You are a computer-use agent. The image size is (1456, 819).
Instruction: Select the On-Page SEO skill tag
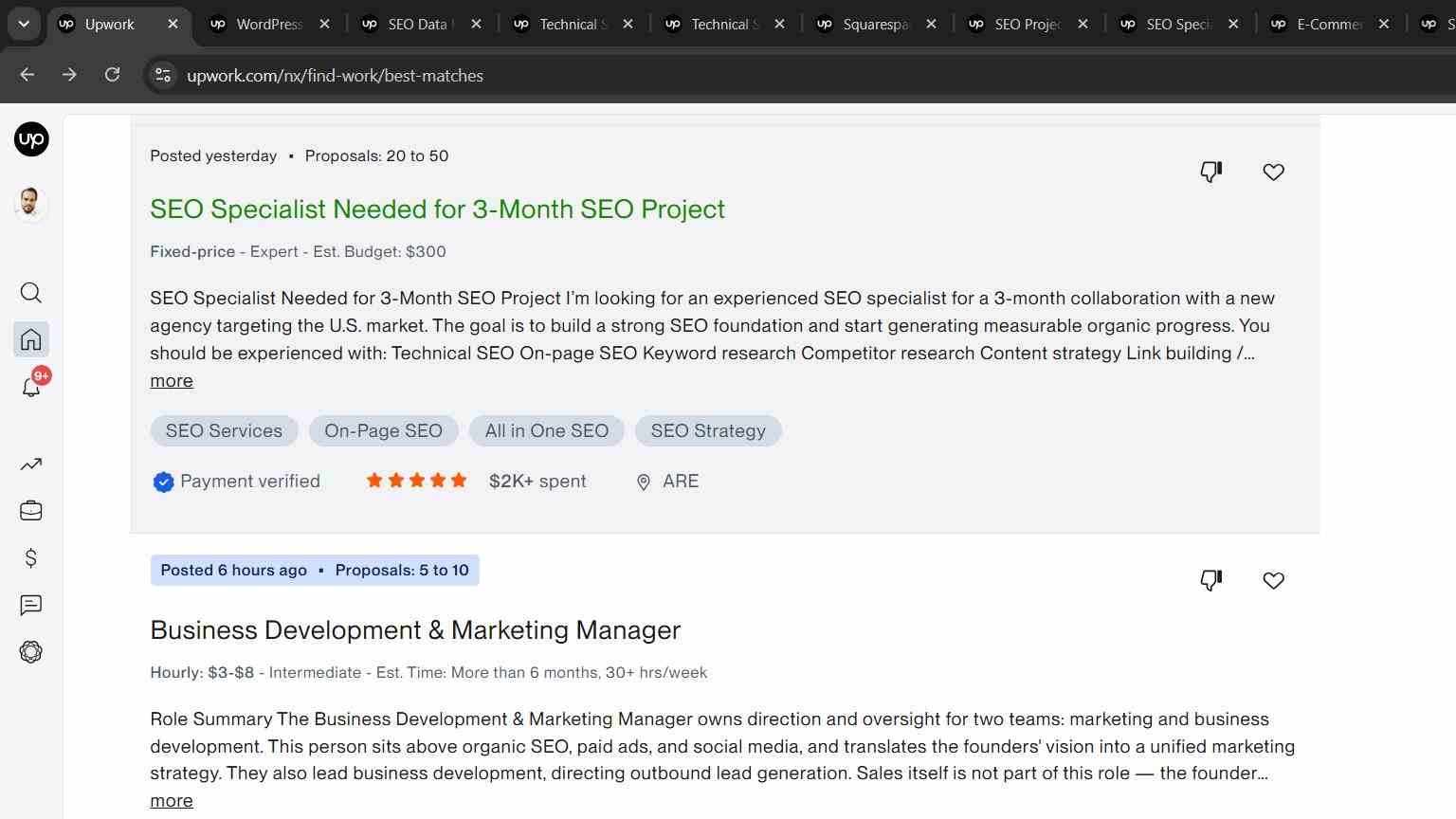(383, 431)
